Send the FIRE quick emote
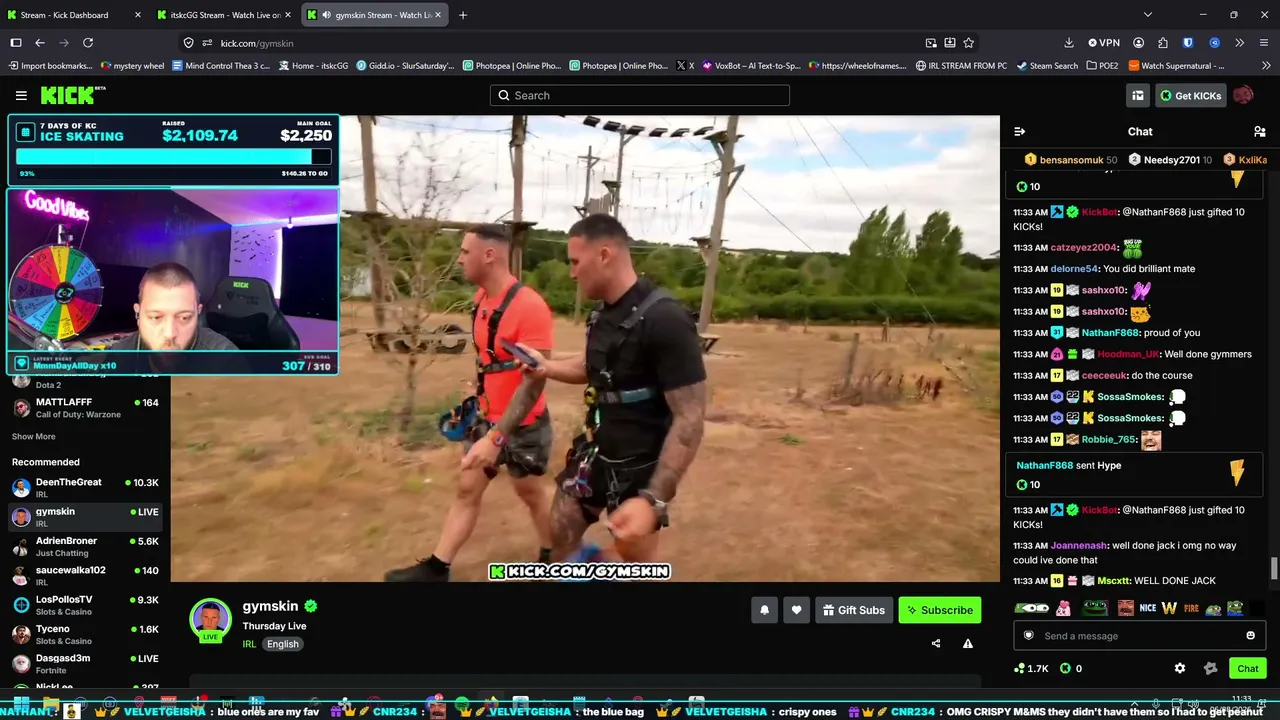The image size is (1280, 720). pyautogui.click(x=1191, y=608)
